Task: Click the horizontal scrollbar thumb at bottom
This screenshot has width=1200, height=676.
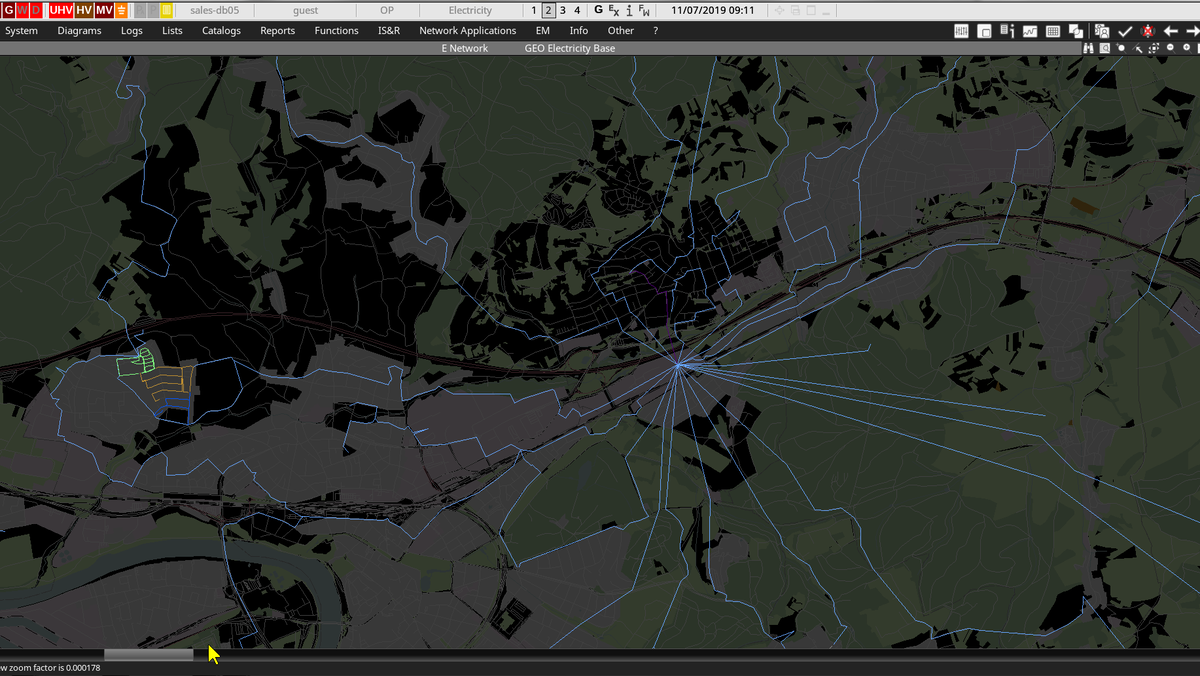Action: [149, 655]
